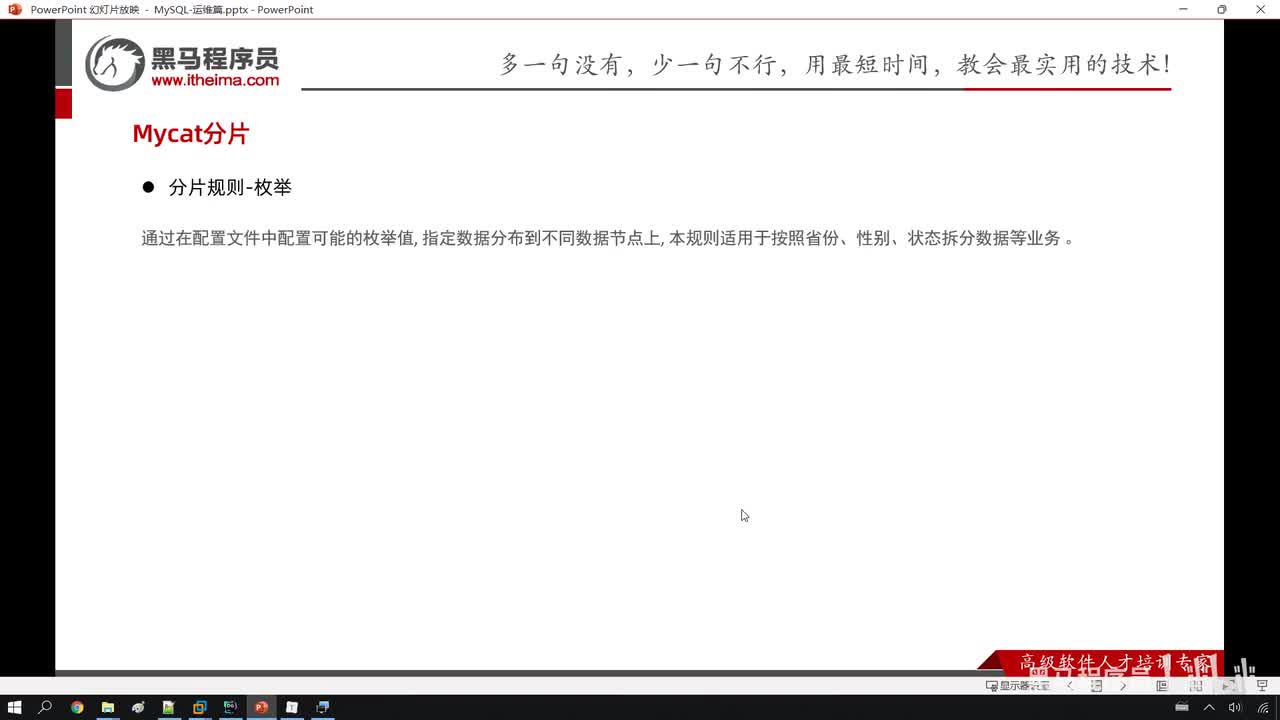The width and height of the screenshot is (1280, 720).
Task: Close the PowerPoint window
Action: coord(1260,9)
